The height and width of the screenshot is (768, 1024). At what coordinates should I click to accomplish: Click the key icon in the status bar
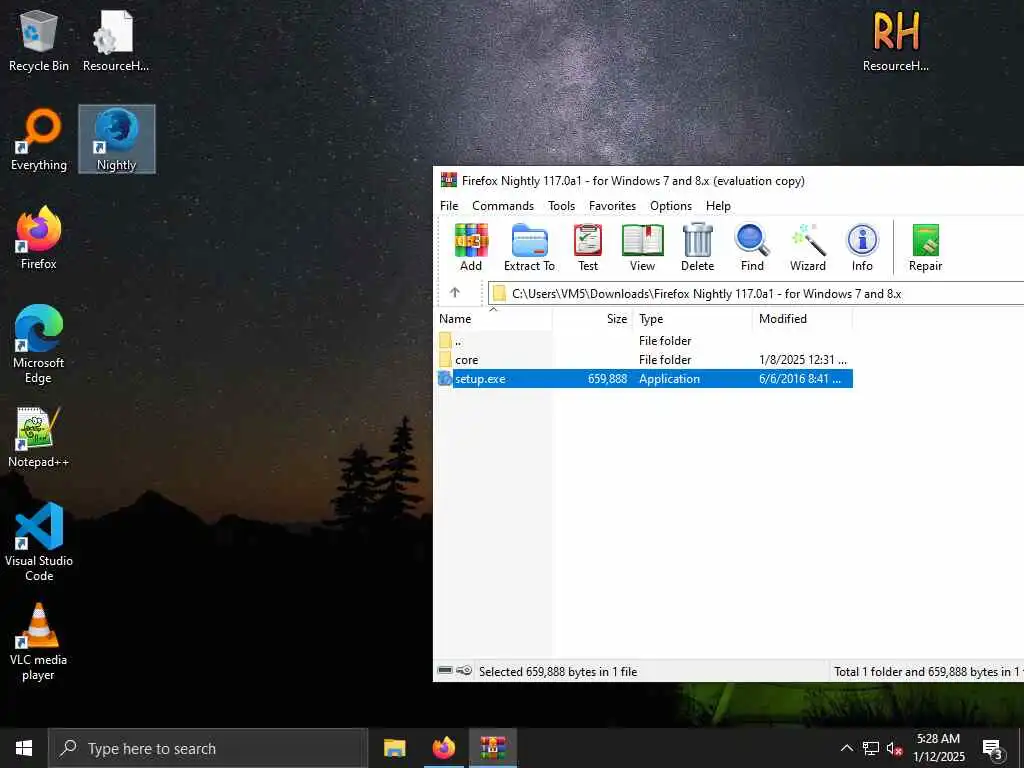464,671
